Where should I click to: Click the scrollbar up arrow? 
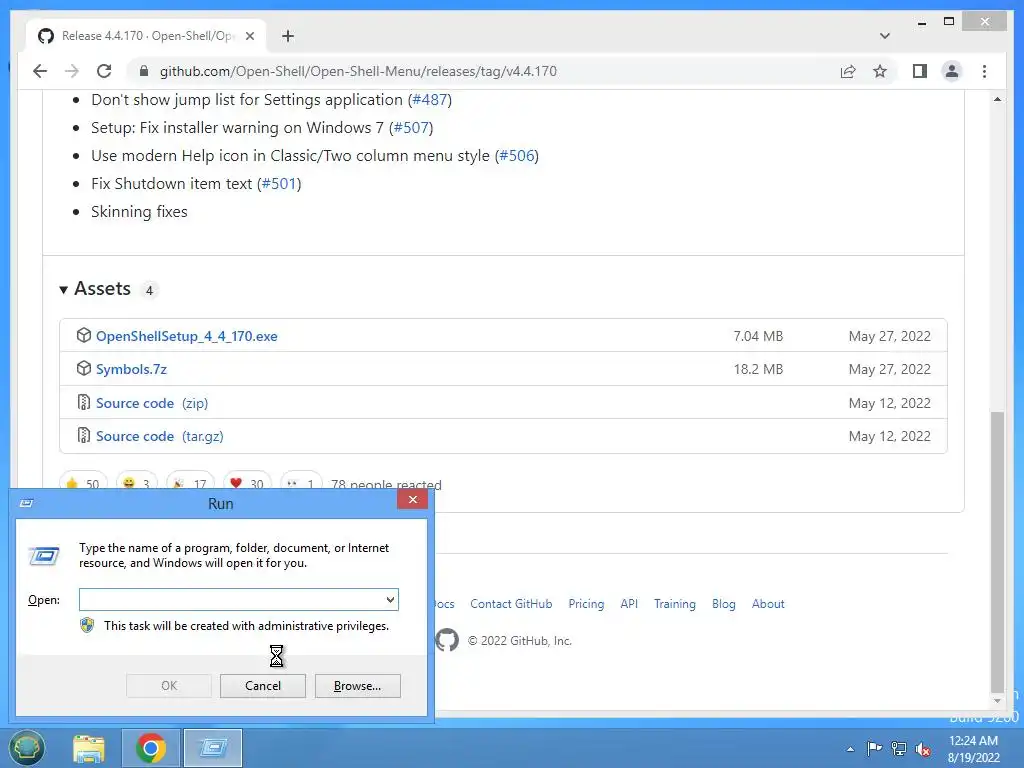pos(997,100)
